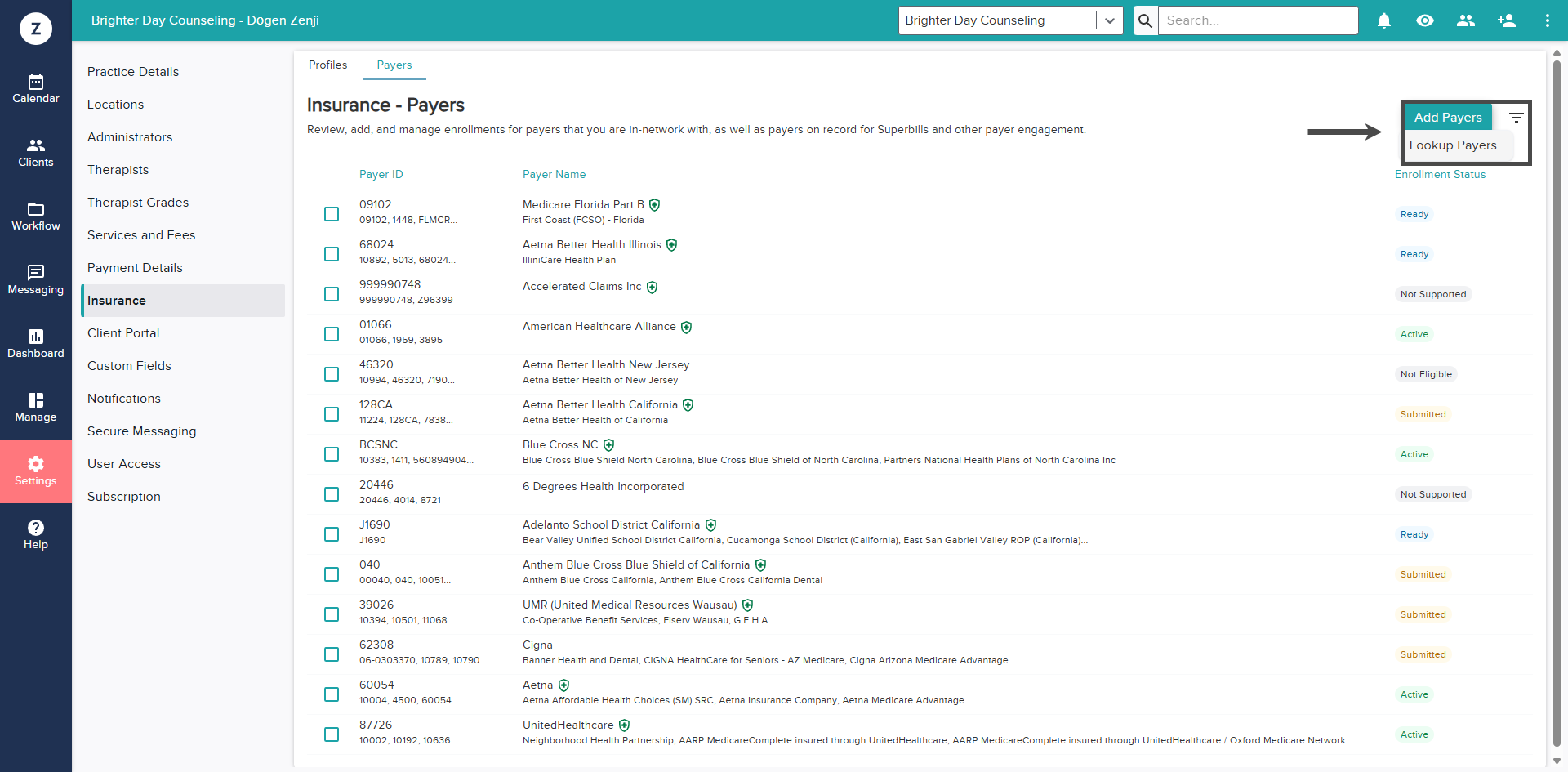Image resolution: width=1568 pixels, height=772 pixels.
Task: Click the add person icon in header
Action: click(x=1507, y=20)
